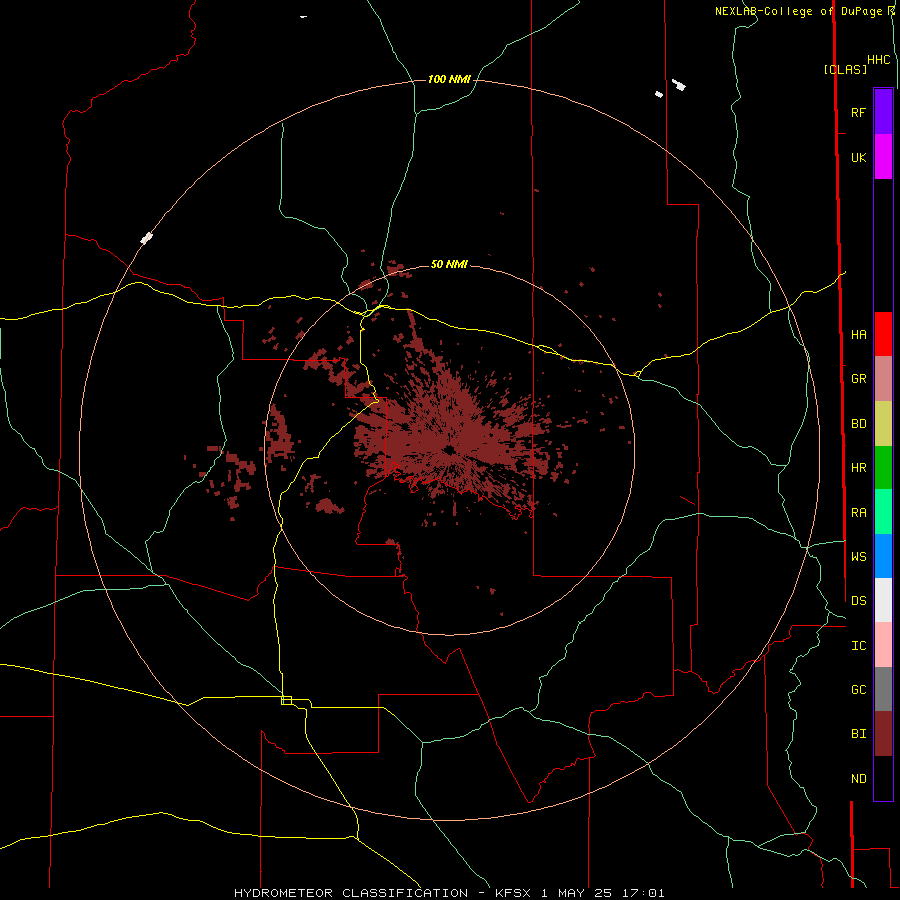This screenshot has width=900, height=900.
Task: Click the "100 NMI" range ring label
Action: (449, 79)
